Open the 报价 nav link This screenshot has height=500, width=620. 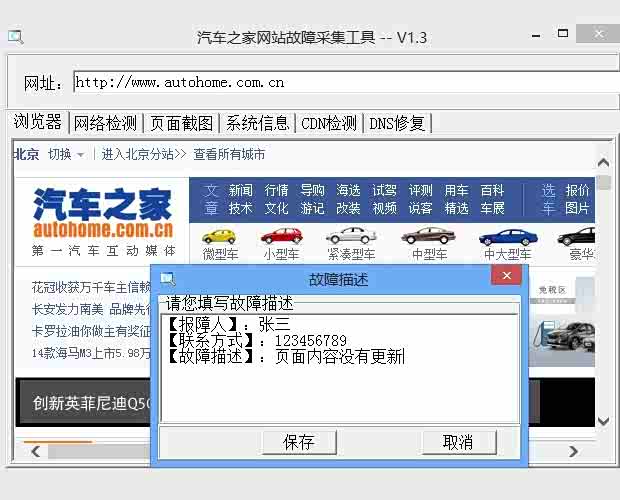pyautogui.click(x=577, y=191)
